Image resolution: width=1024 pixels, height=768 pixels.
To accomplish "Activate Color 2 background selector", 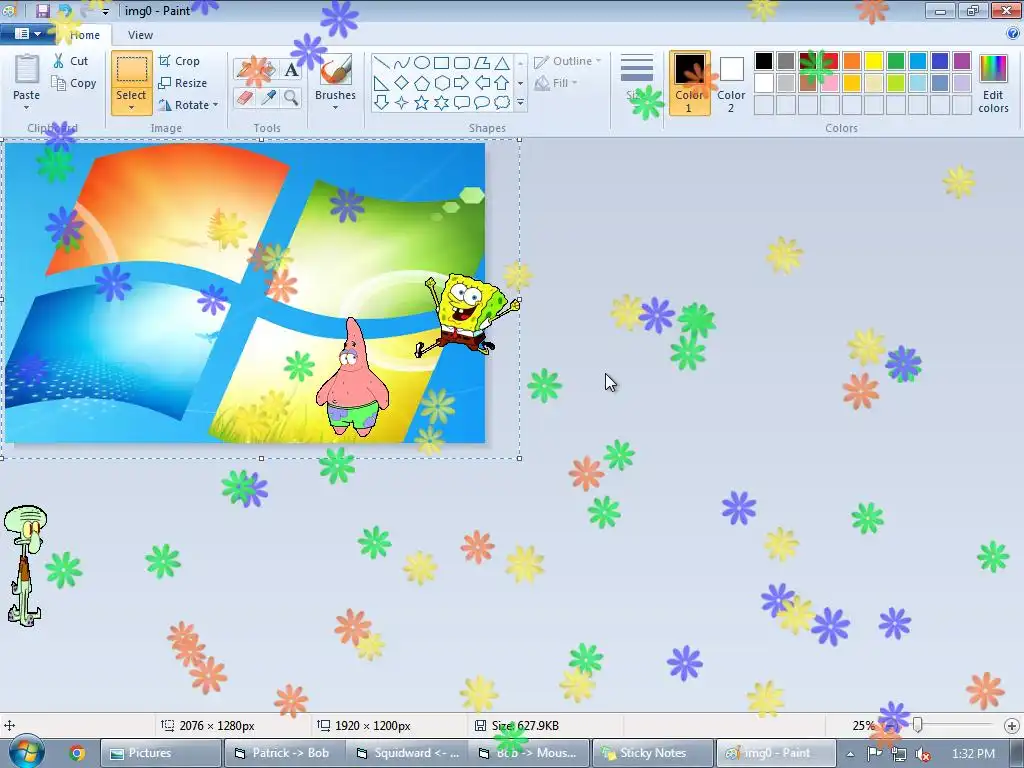I will pos(731,83).
